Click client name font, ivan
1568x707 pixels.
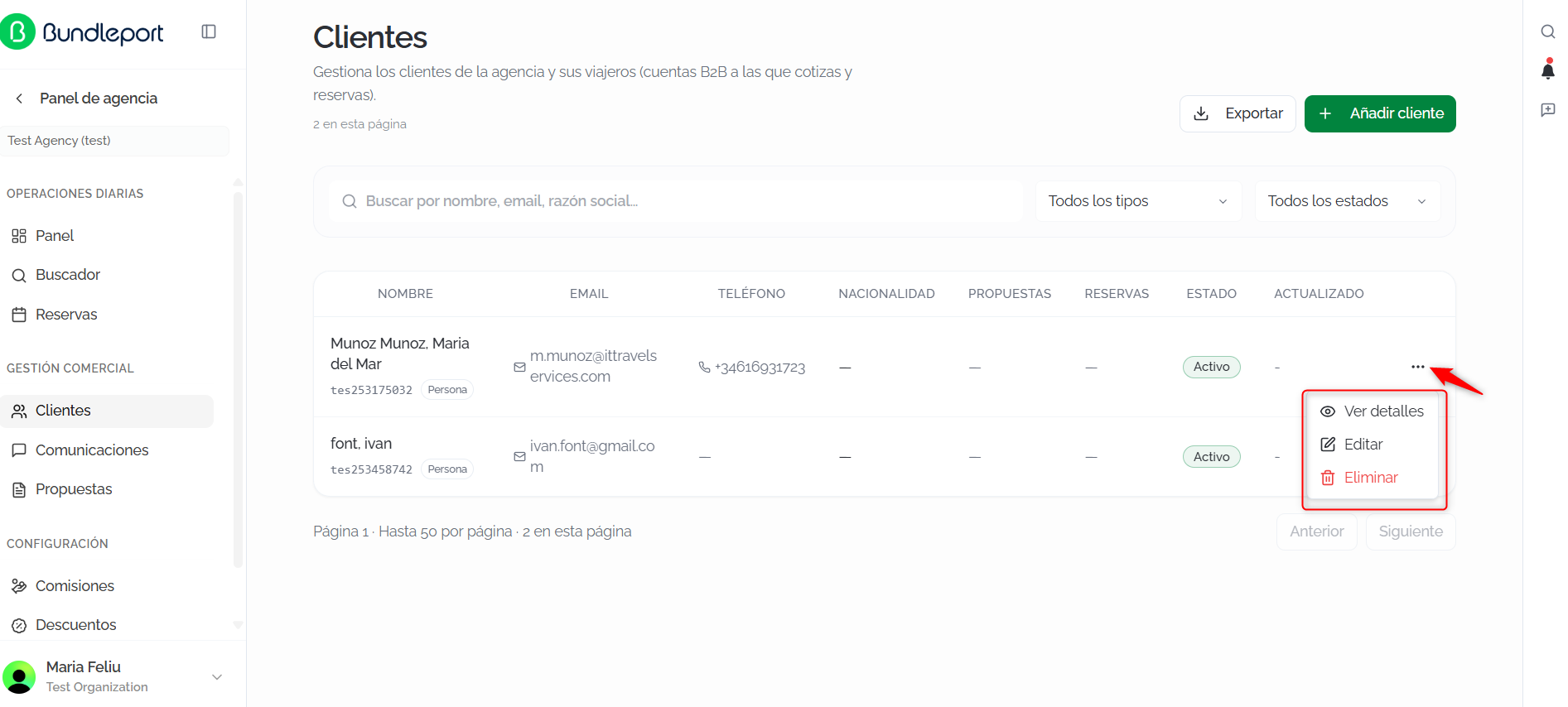361,444
